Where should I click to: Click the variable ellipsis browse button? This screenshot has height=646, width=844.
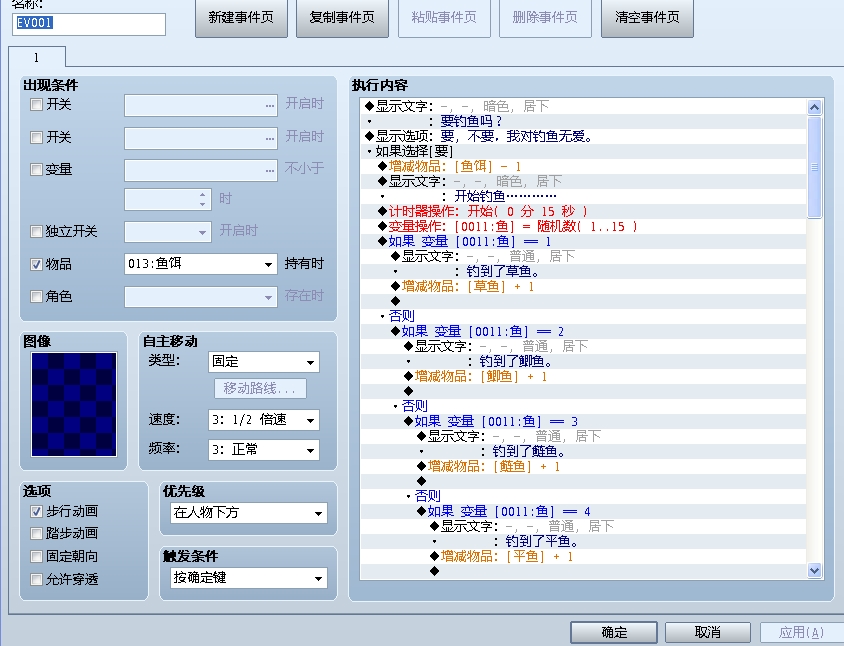[x=270, y=171]
